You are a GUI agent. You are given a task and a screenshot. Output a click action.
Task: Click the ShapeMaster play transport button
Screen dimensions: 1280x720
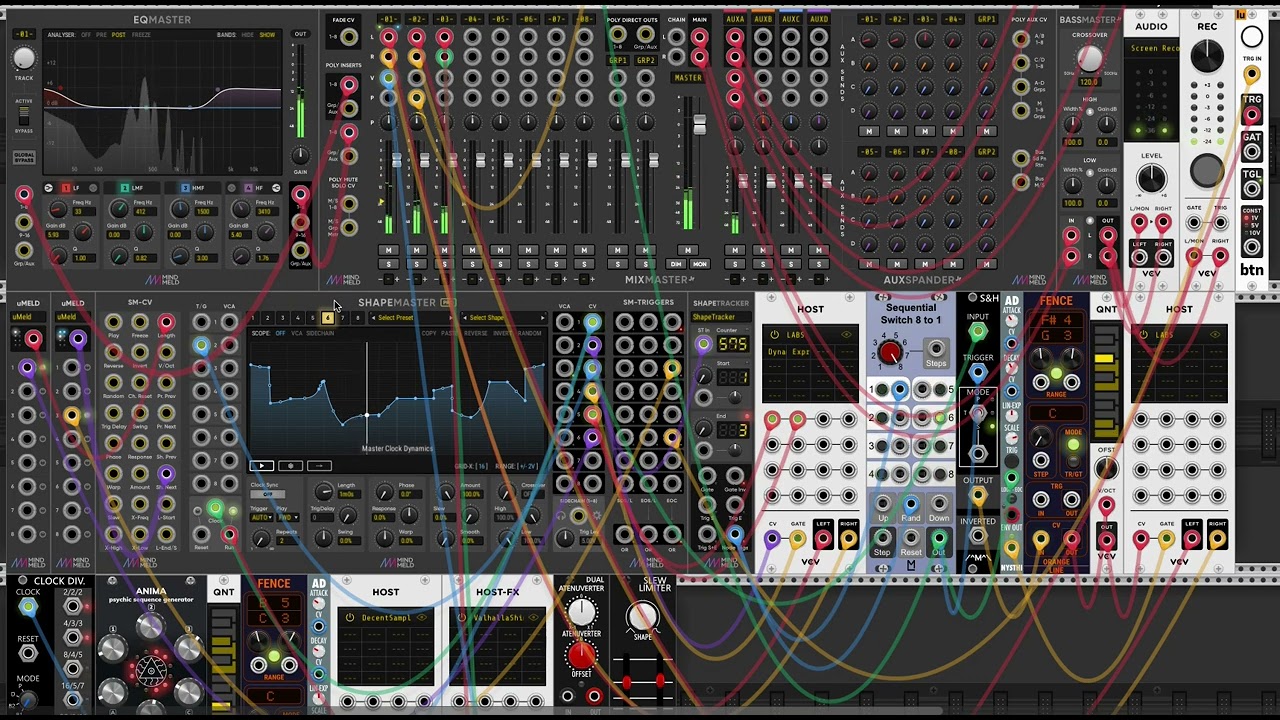click(261, 466)
